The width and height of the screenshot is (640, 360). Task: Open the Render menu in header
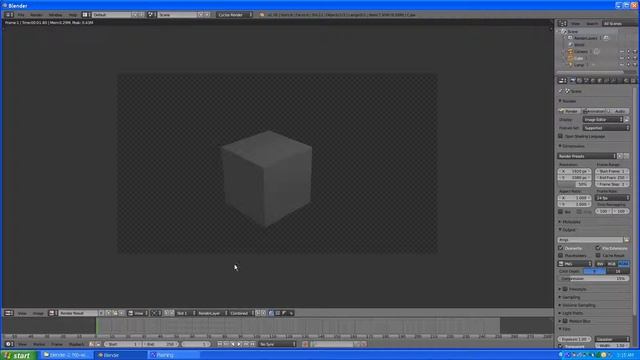click(36, 15)
